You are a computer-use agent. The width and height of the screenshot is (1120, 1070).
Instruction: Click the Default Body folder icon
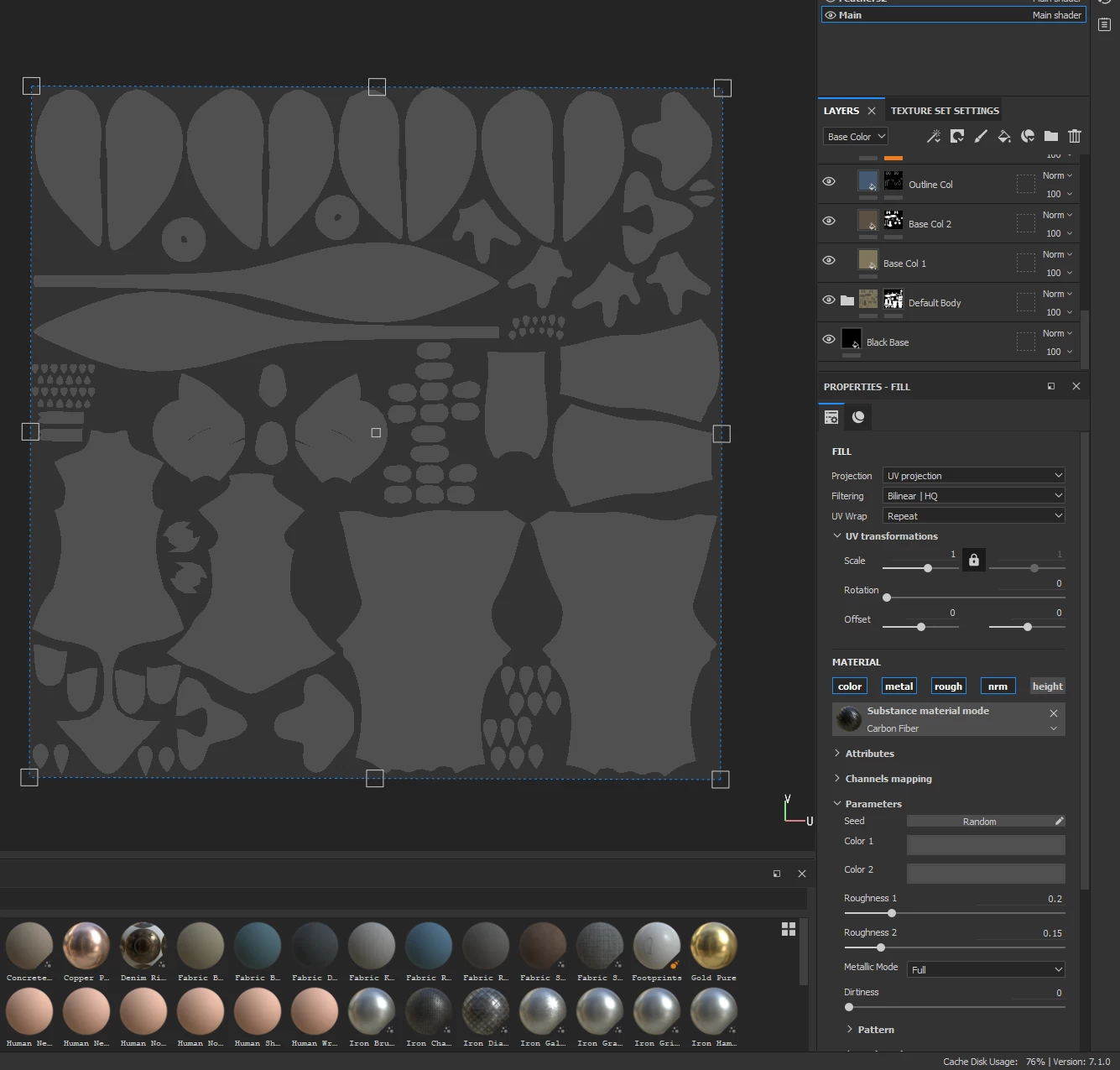pyautogui.click(x=847, y=300)
